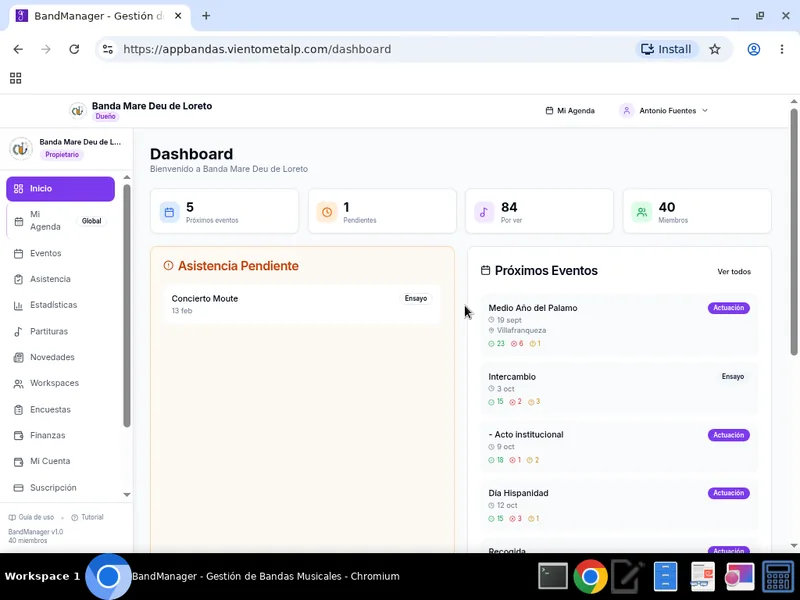View site information icon in address bar
Image resolution: width=800 pixels, height=600 pixels.
click(108, 49)
